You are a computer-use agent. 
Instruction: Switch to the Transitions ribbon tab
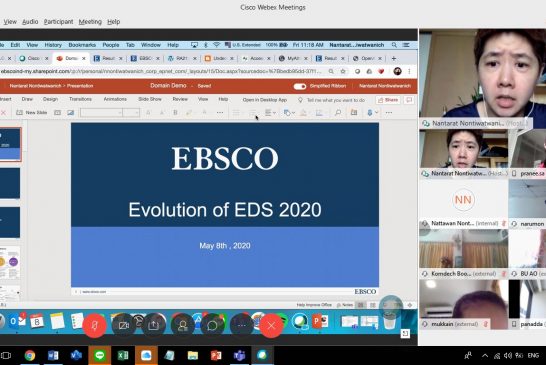pos(80,99)
